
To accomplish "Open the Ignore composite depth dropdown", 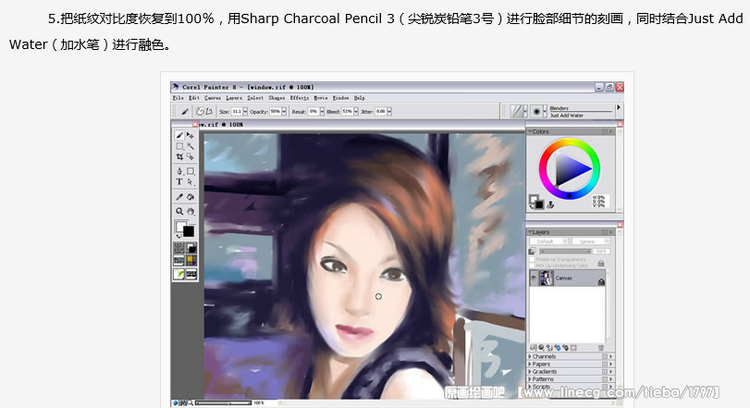I will (x=591, y=241).
